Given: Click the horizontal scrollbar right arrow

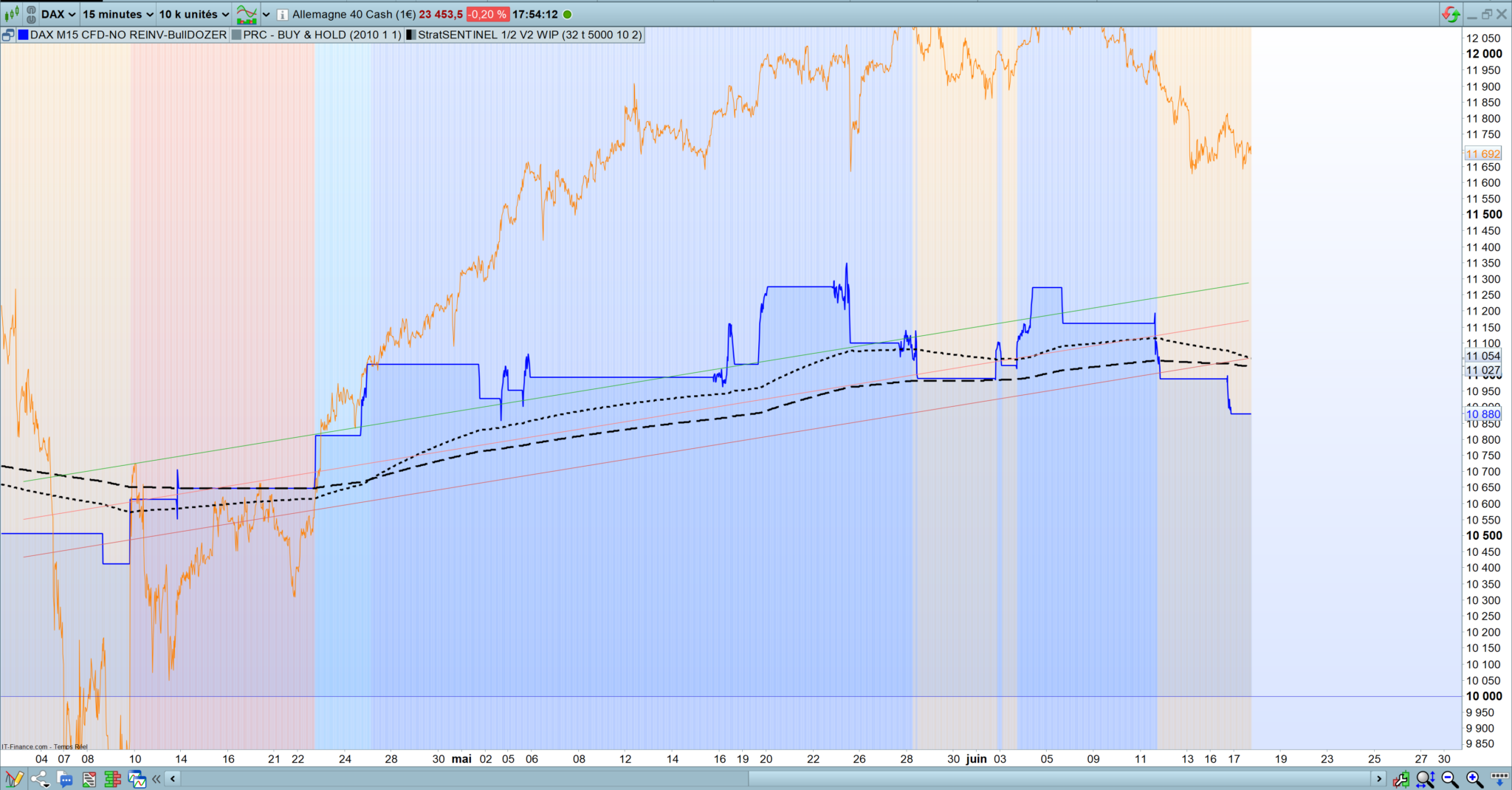Looking at the screenshot, I should click(1378, 779).
